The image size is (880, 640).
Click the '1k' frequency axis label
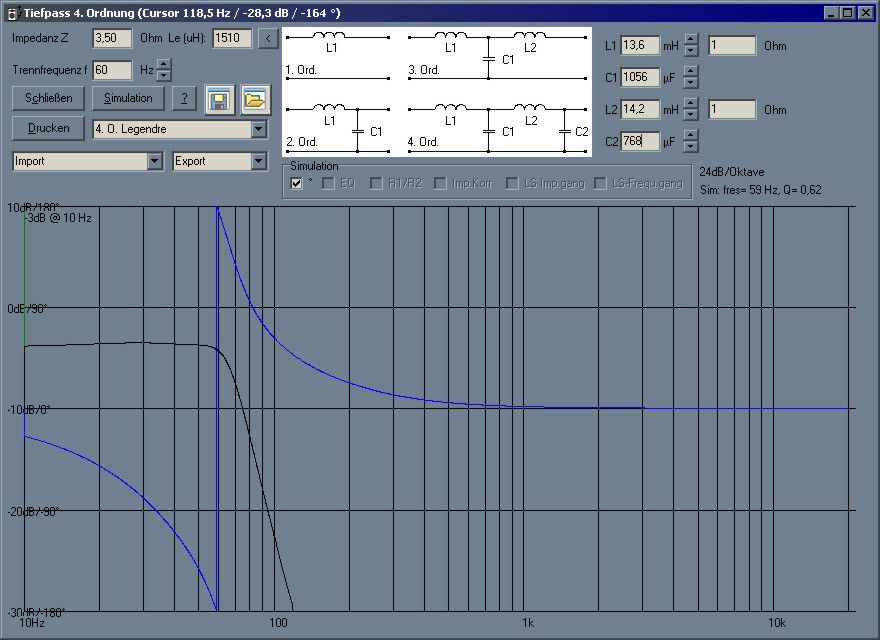528,623
